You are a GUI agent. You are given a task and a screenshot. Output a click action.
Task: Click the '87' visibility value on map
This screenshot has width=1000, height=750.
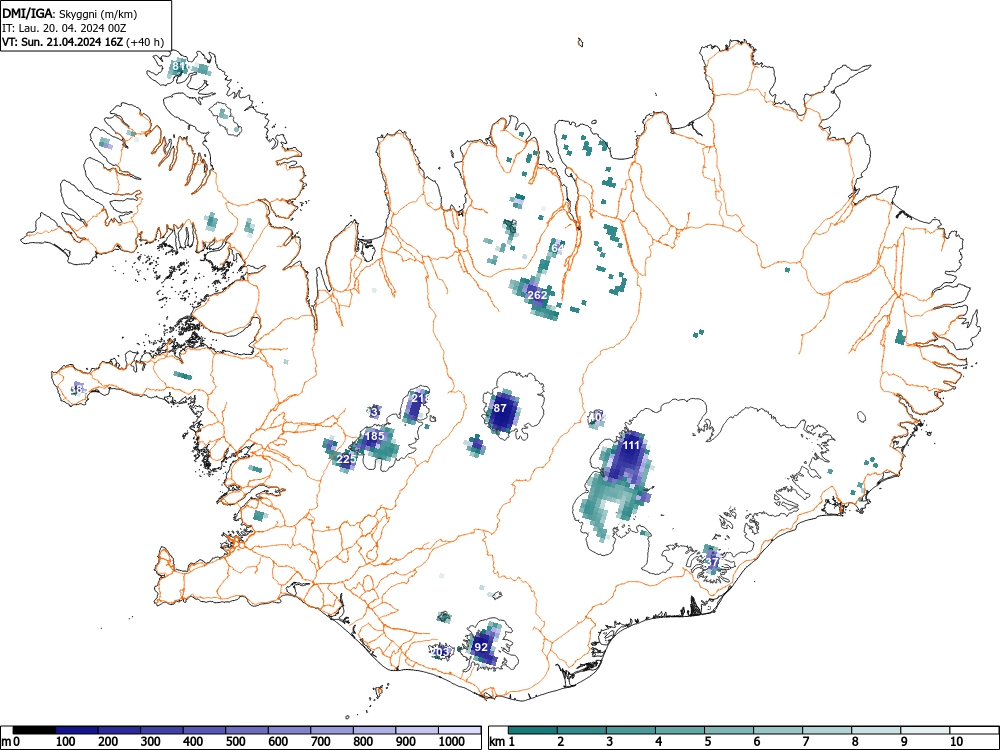pyautogui.click(x=500, y=408)
